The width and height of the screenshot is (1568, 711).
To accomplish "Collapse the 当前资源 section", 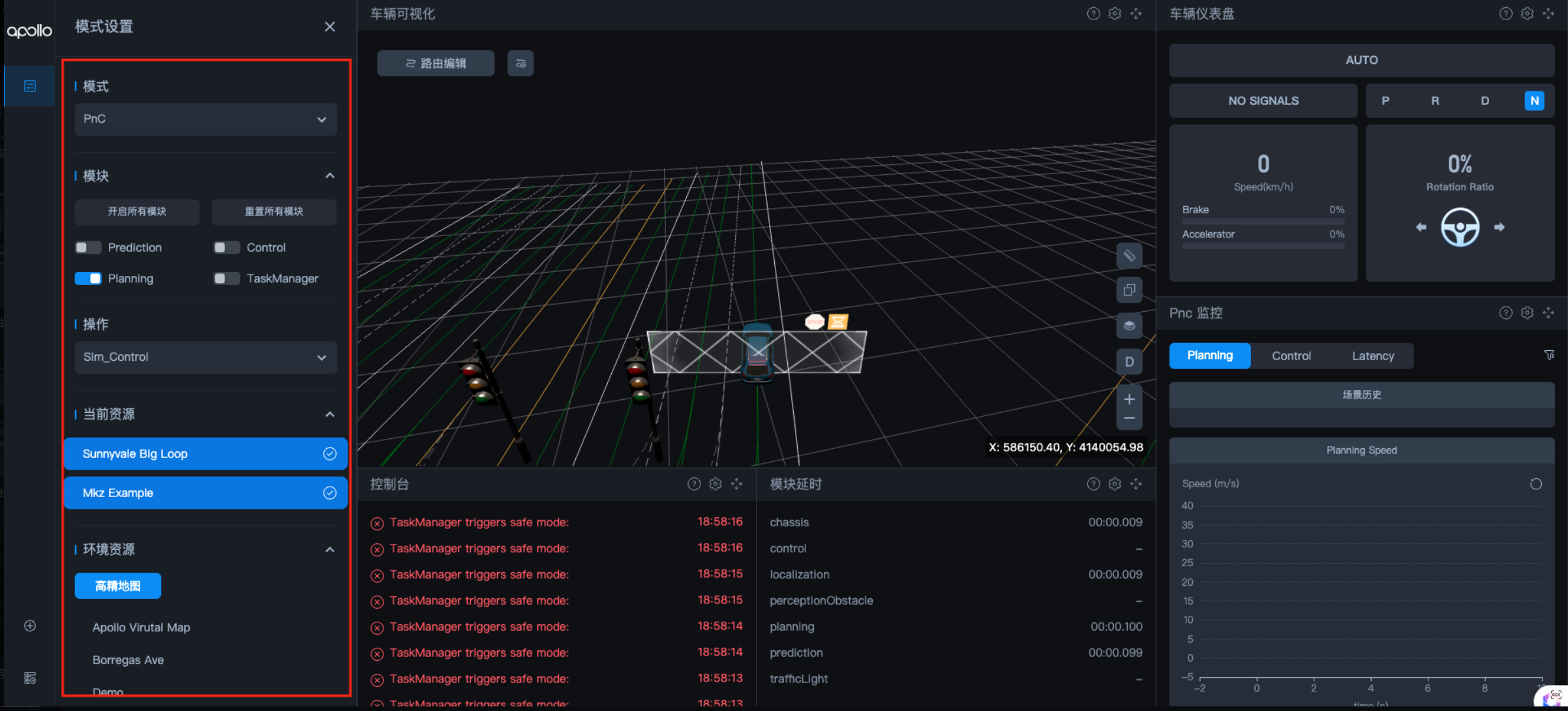I will [329, 414].
